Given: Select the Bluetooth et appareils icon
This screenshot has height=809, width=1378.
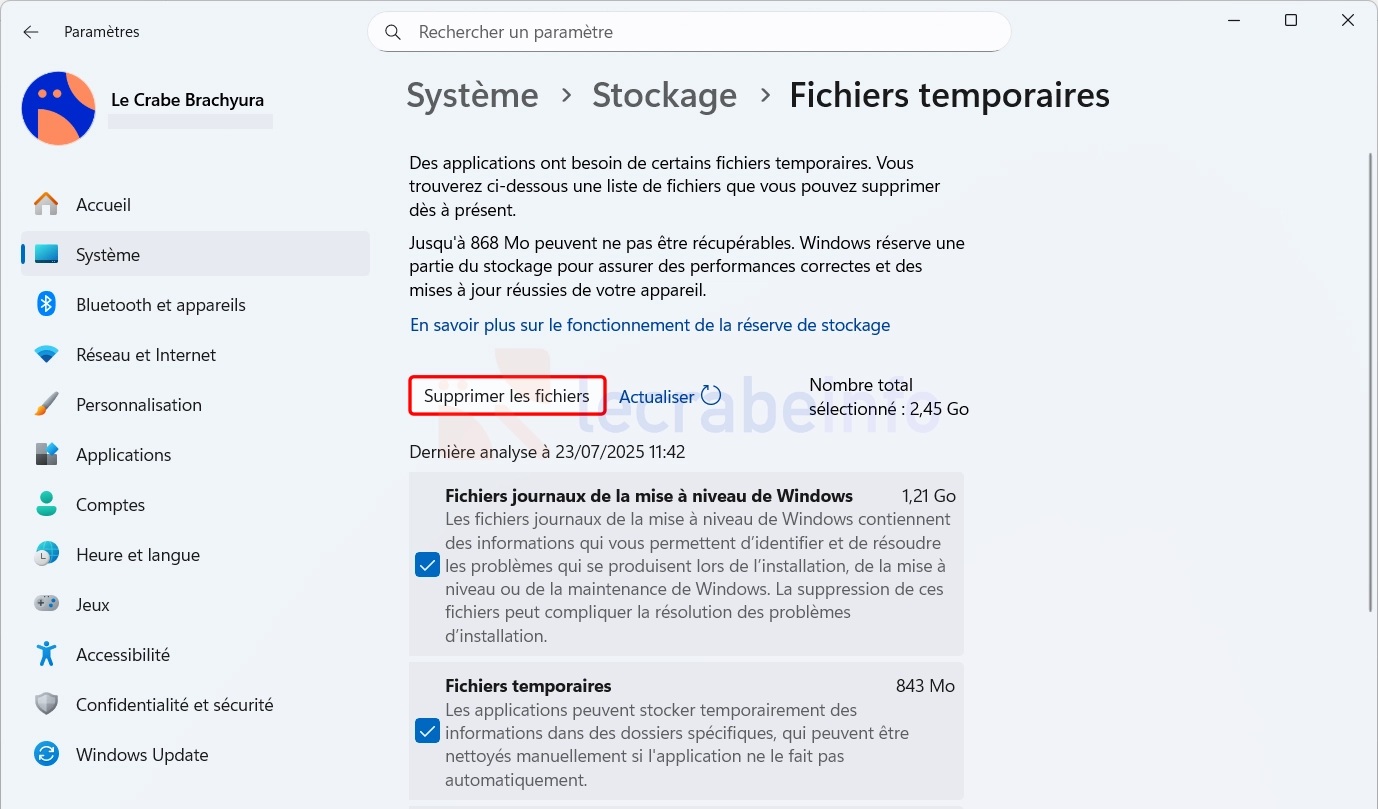Looking at the screenshot, I should [46, 304].
